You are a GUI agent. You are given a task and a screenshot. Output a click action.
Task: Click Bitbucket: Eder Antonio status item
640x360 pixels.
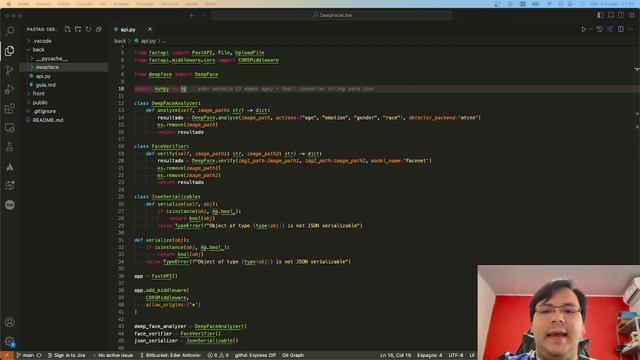pos(170,355)
